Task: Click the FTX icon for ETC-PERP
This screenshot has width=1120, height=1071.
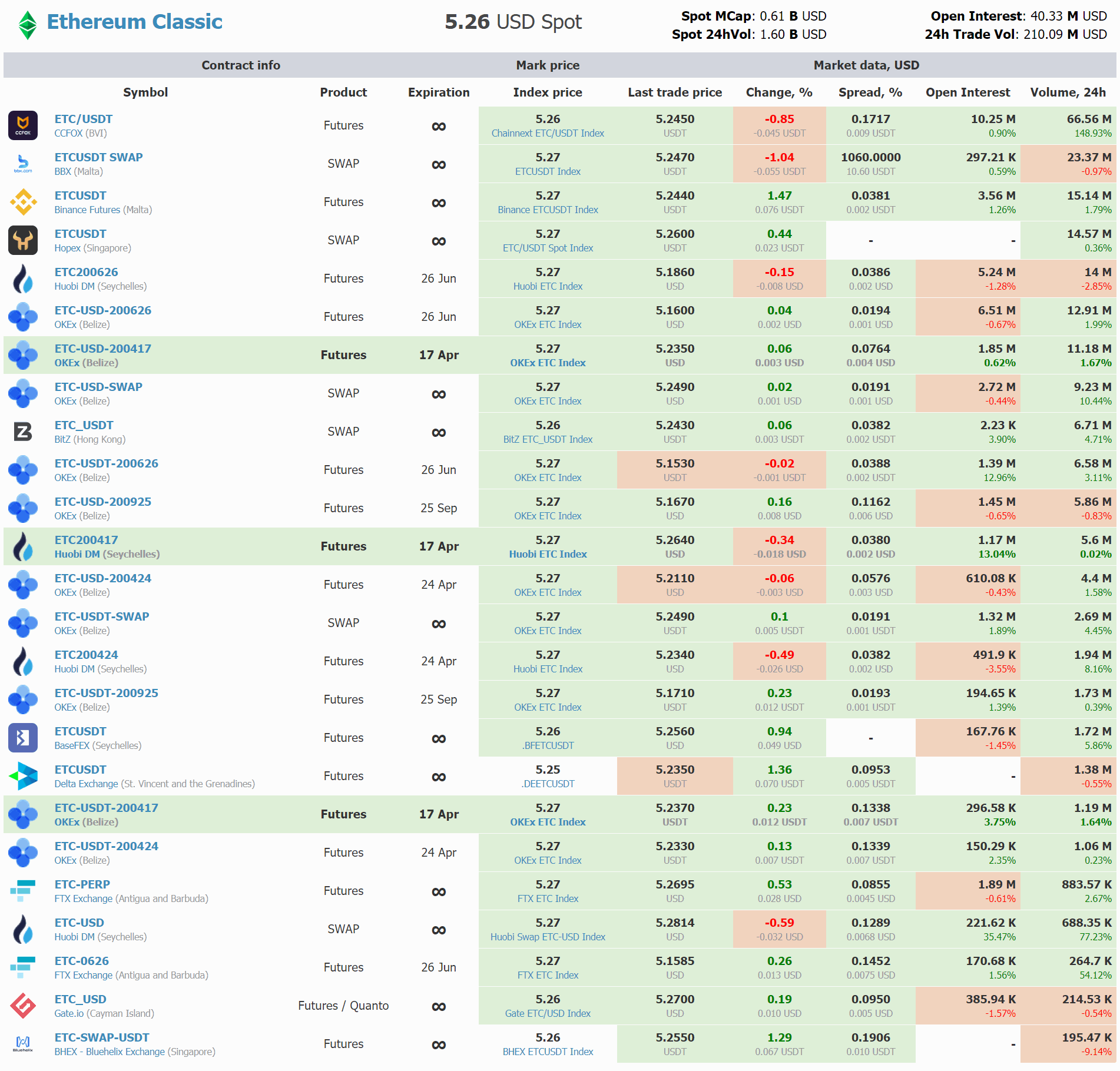Action: pos(23,891)
